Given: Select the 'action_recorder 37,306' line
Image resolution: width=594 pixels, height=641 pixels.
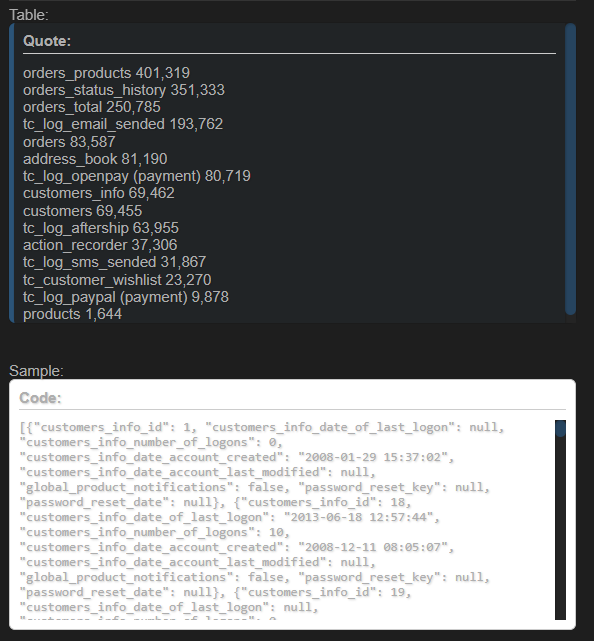Looking at the screenshot, I should (x=100, y=245).
